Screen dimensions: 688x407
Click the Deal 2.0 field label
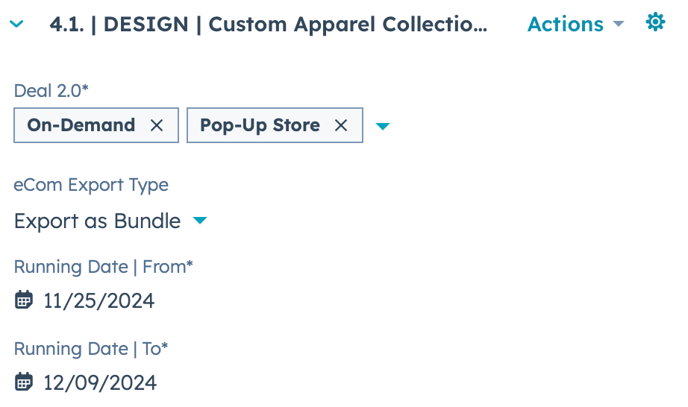click(x=51, y=90)
